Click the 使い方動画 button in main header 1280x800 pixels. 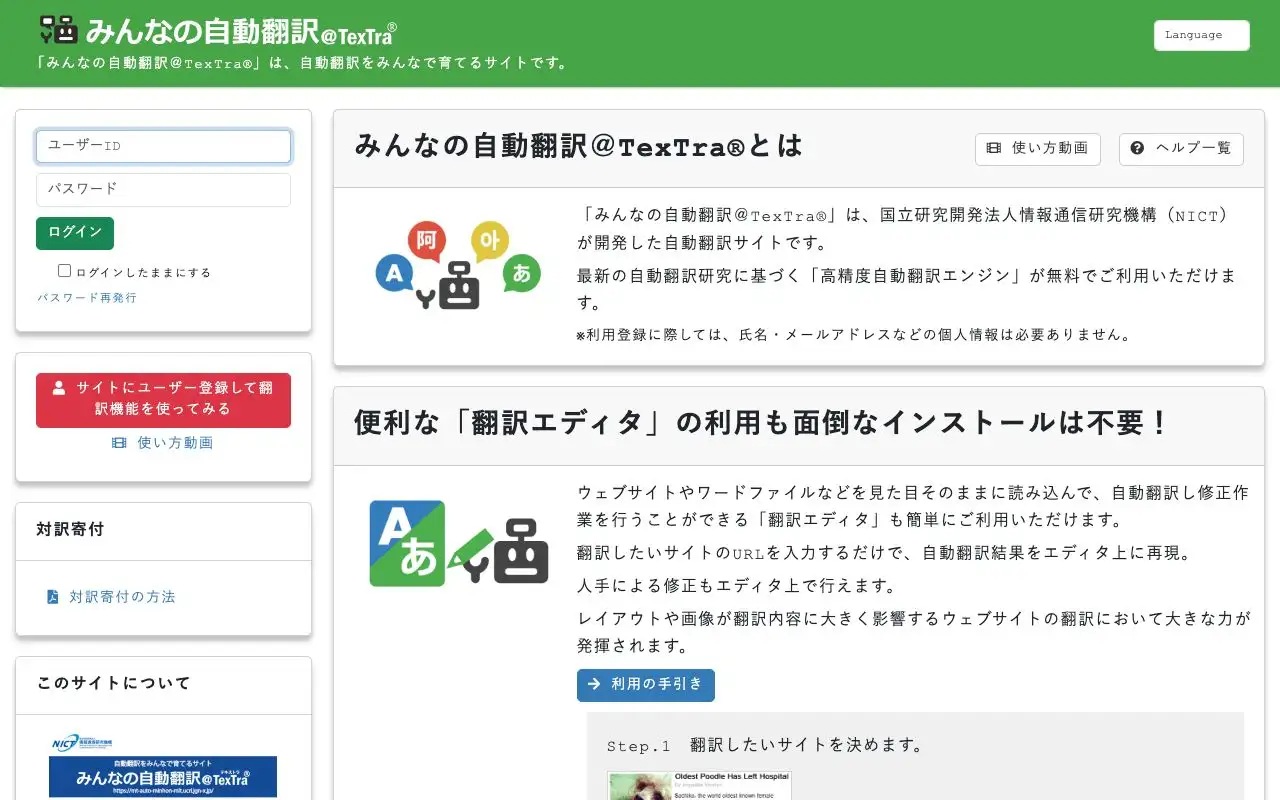[x=1038, y=149]
